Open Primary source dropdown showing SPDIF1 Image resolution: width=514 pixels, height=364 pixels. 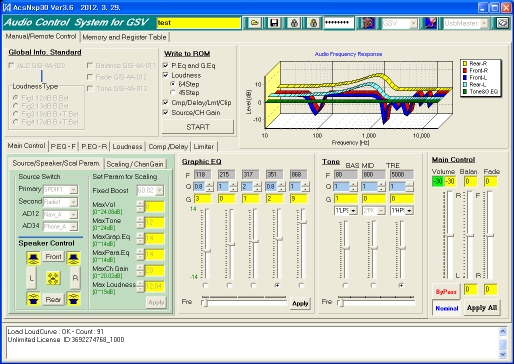point(73,190)
